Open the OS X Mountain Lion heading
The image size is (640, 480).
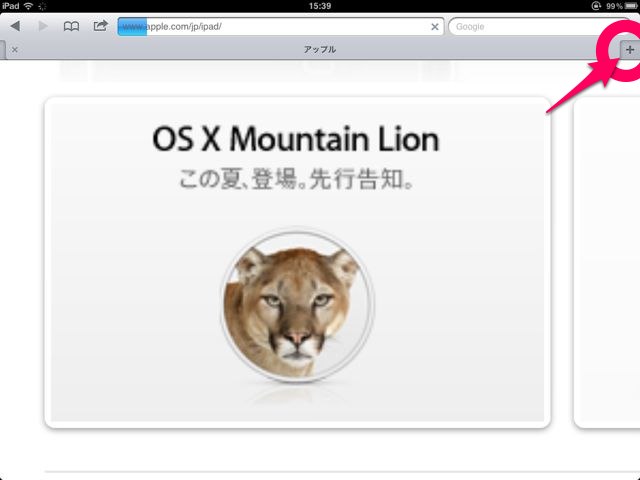[296, 139]
